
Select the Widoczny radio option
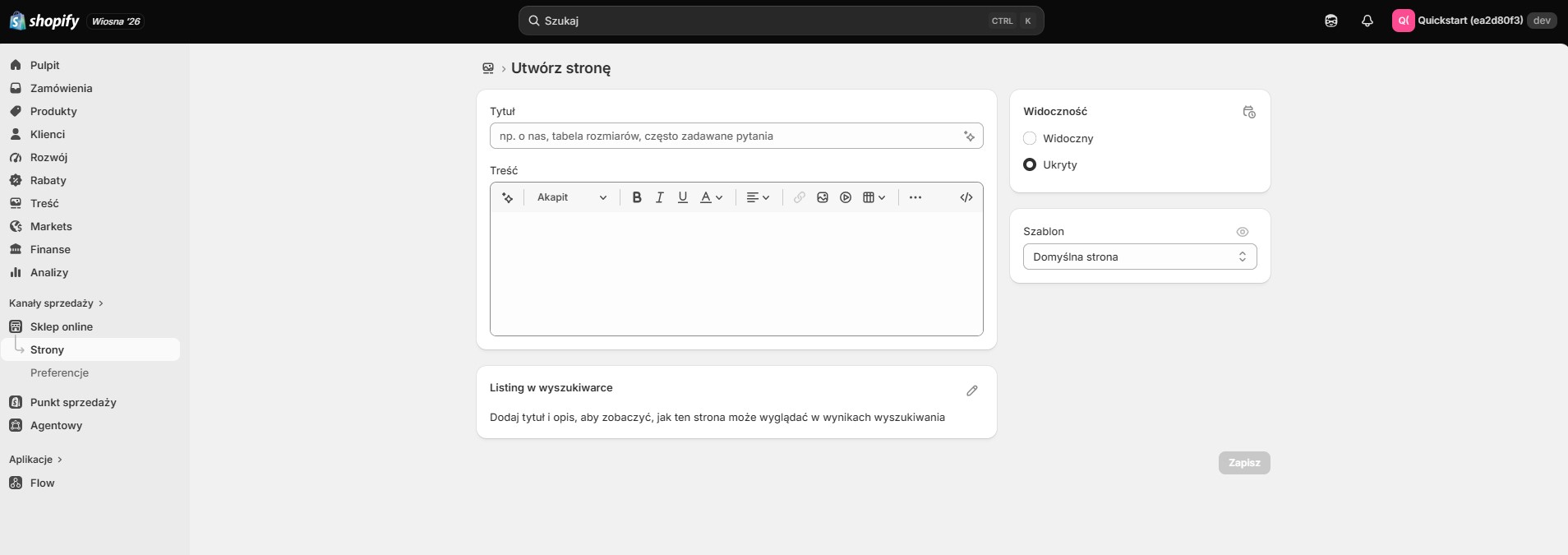click(1030, 138)
